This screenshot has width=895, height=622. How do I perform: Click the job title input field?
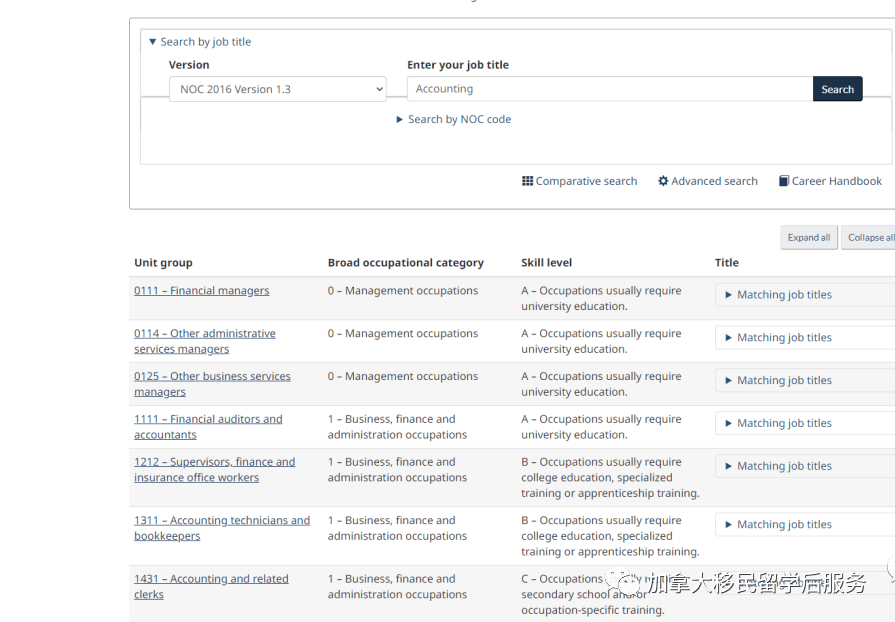click(x=609, y=89)
